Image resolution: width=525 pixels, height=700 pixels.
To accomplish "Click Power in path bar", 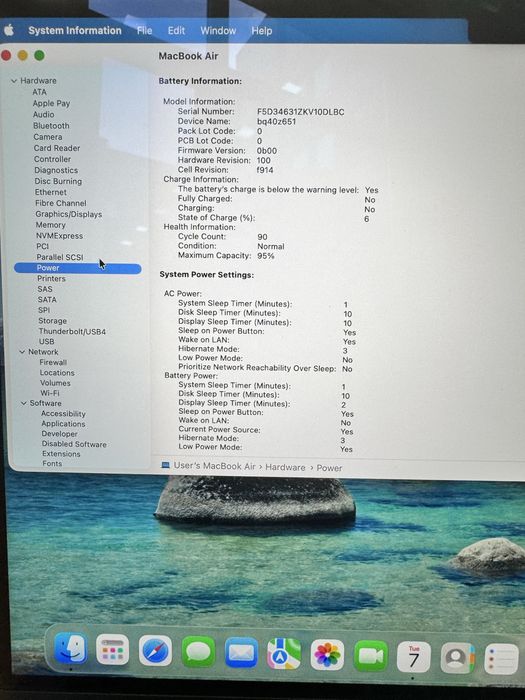I will [329, 468].
